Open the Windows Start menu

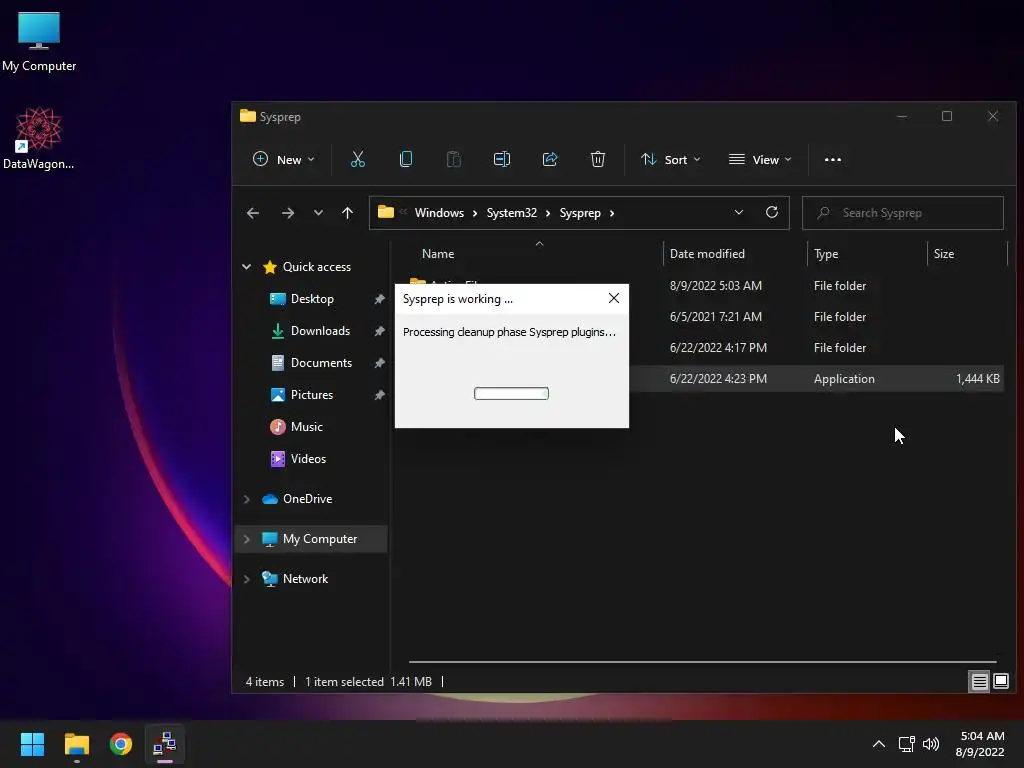pyautogui.click(x=32, y=744)
